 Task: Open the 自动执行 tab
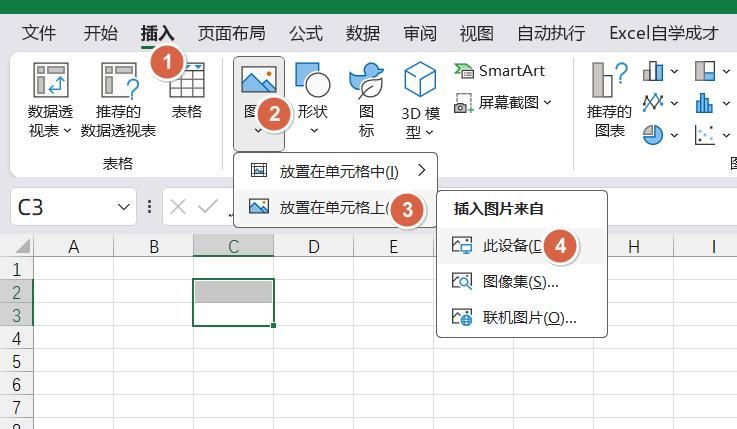[x=551, y=33]
